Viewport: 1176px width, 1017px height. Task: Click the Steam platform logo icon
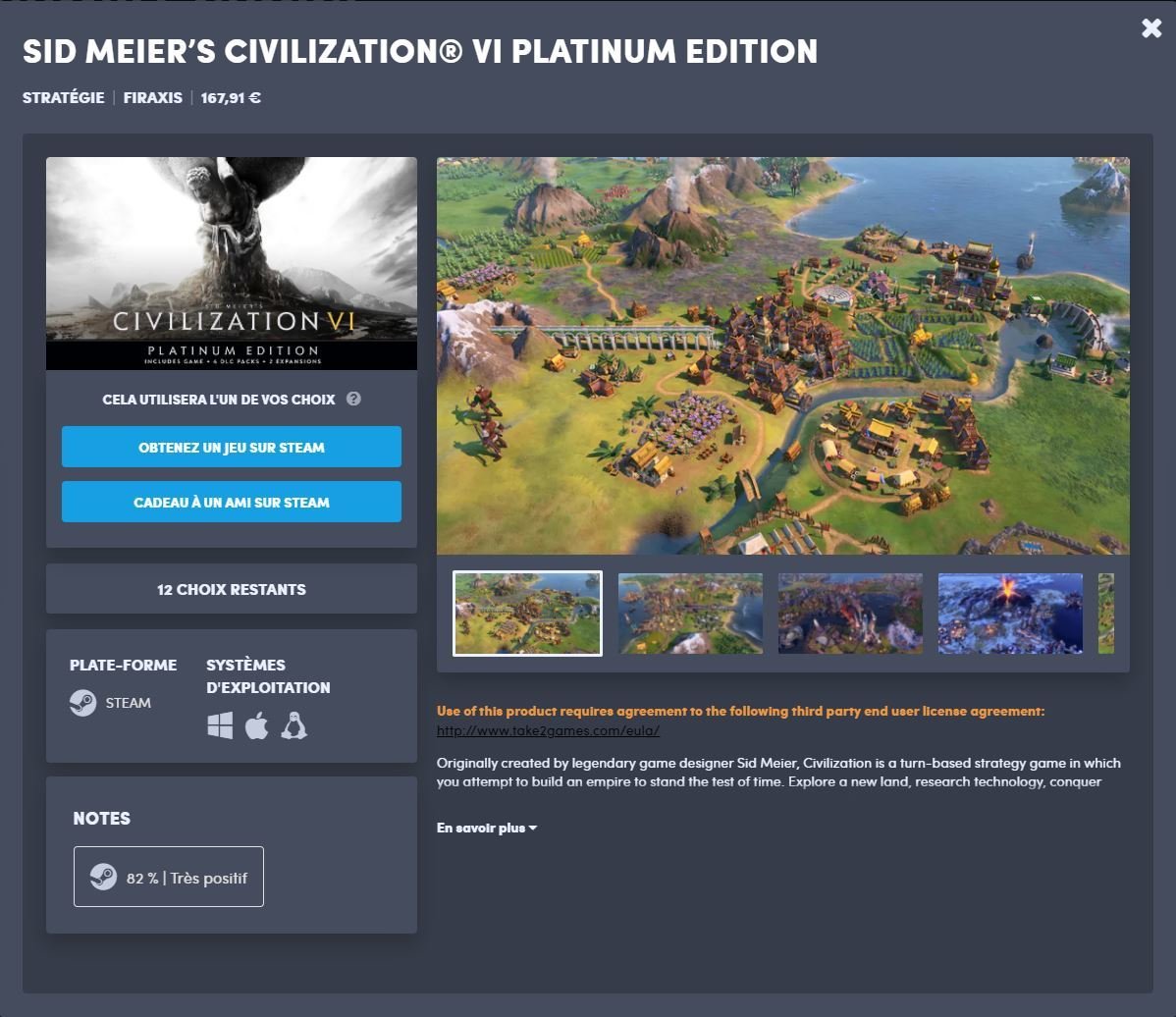tap(83, 703)
